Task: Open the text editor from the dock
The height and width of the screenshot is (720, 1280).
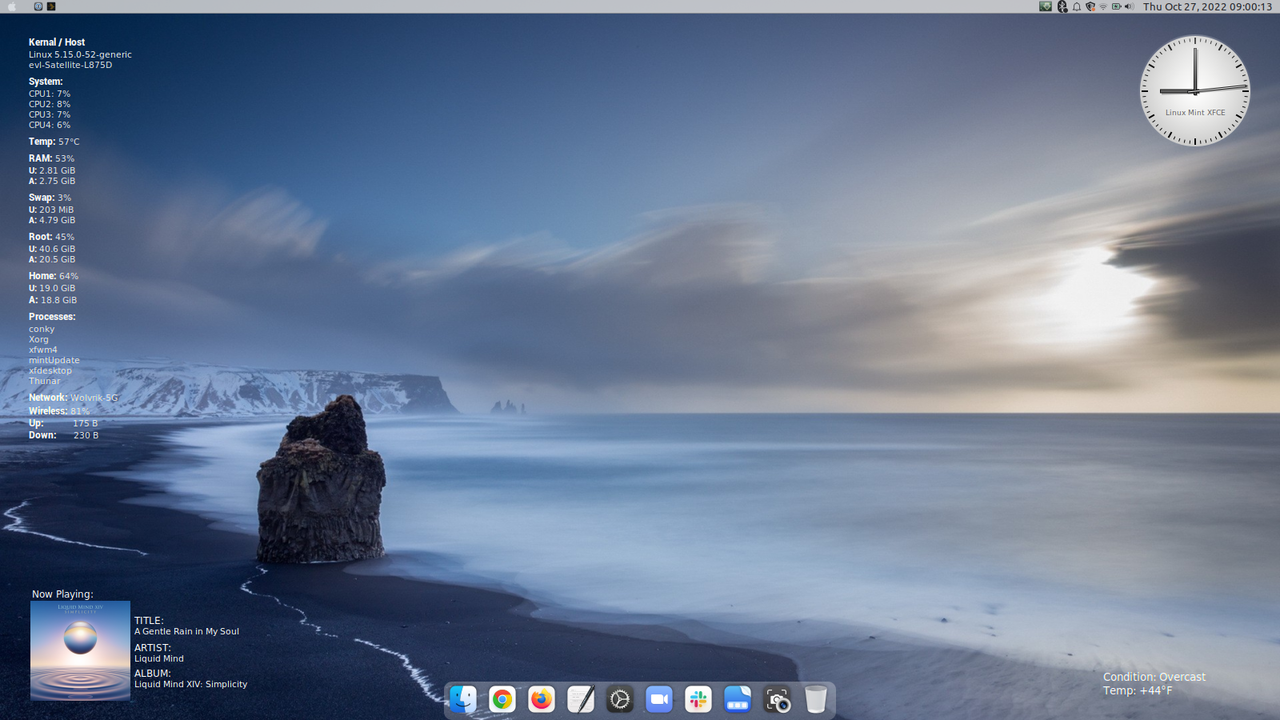Action: 581,699
